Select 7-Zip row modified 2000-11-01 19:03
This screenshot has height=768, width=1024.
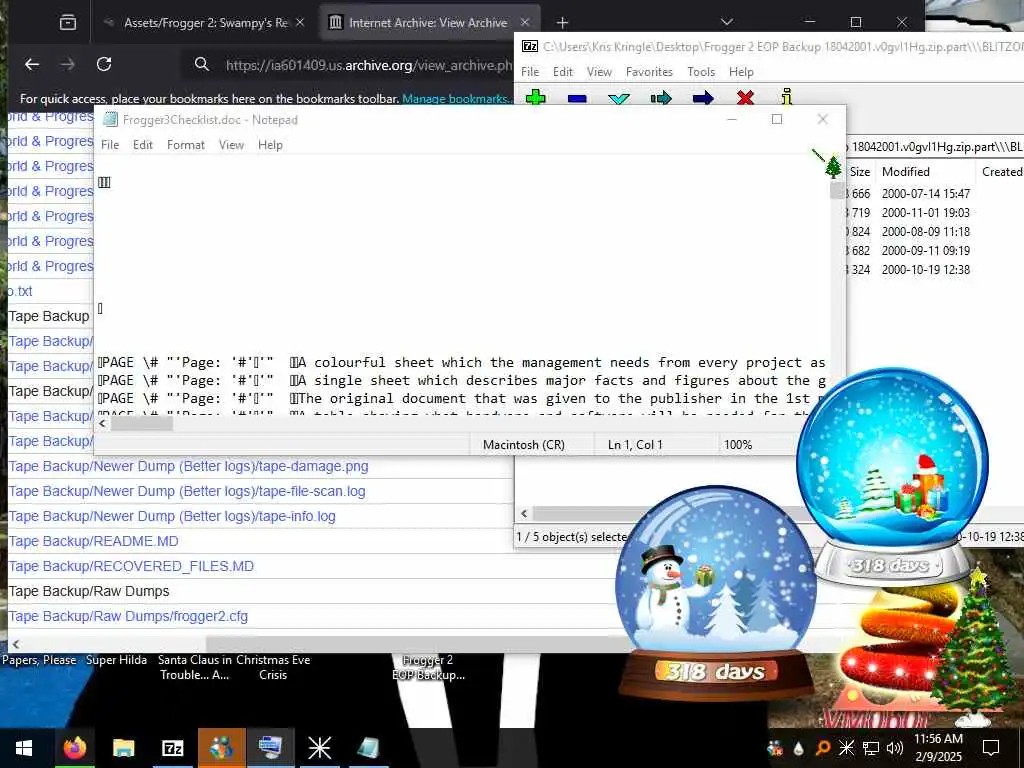pyautogui.click(x=934, y=212)
